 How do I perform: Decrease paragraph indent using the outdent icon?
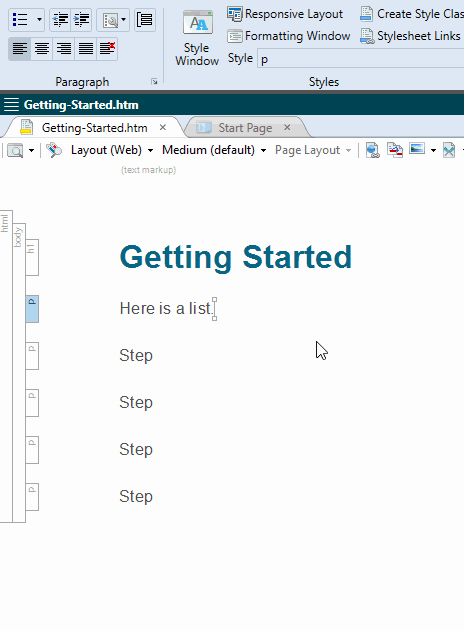click(61, 19)
